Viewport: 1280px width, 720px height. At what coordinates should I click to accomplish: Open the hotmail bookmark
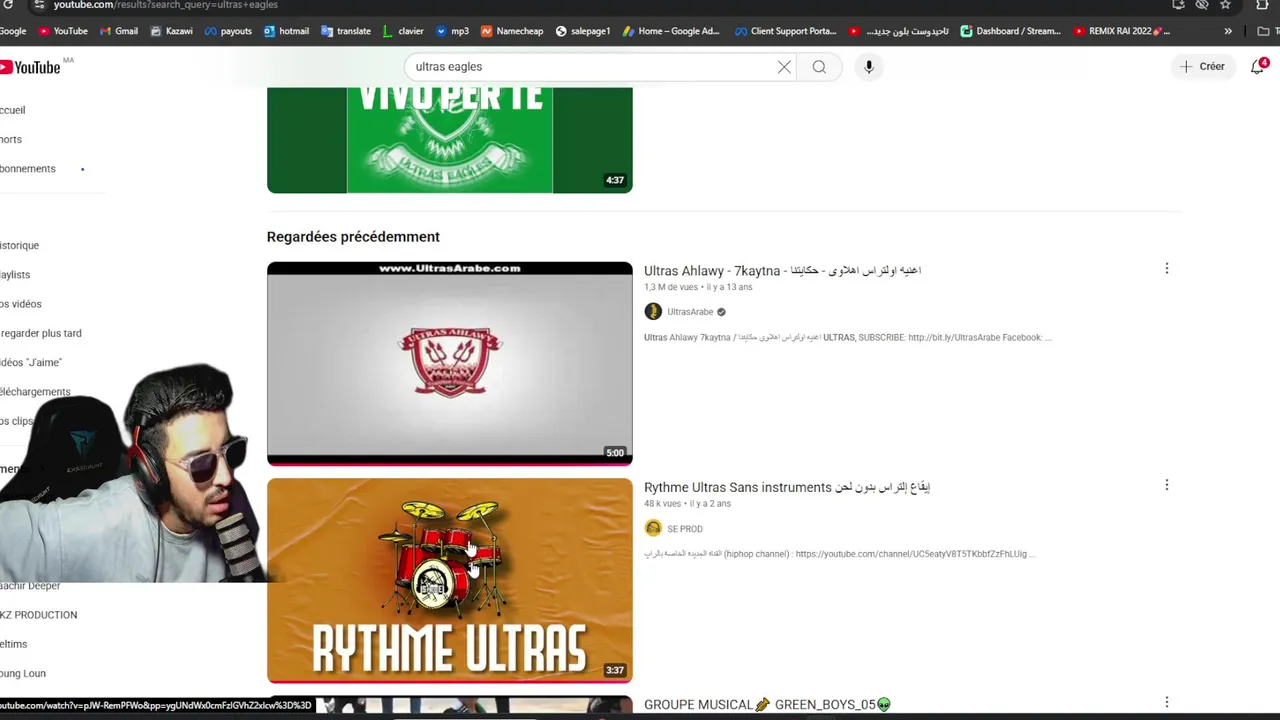(286, 31)
